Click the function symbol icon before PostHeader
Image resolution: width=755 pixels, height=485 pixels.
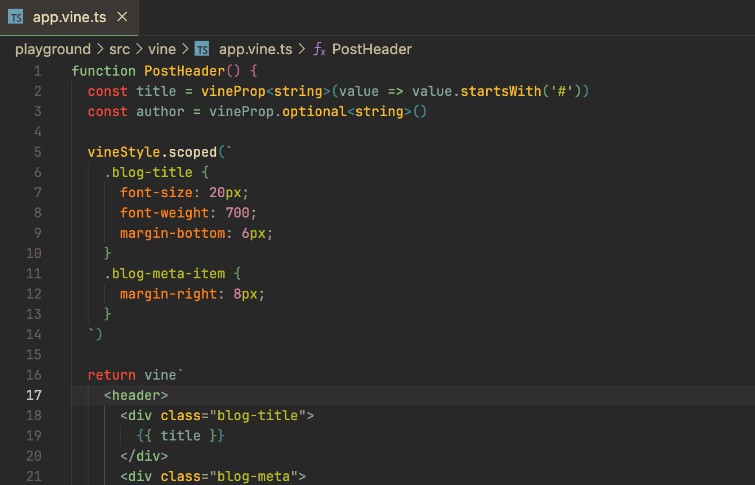320,49
